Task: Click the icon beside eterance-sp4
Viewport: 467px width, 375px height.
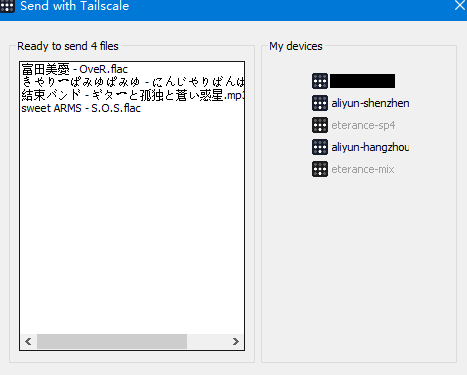Action: coord(320,125)
